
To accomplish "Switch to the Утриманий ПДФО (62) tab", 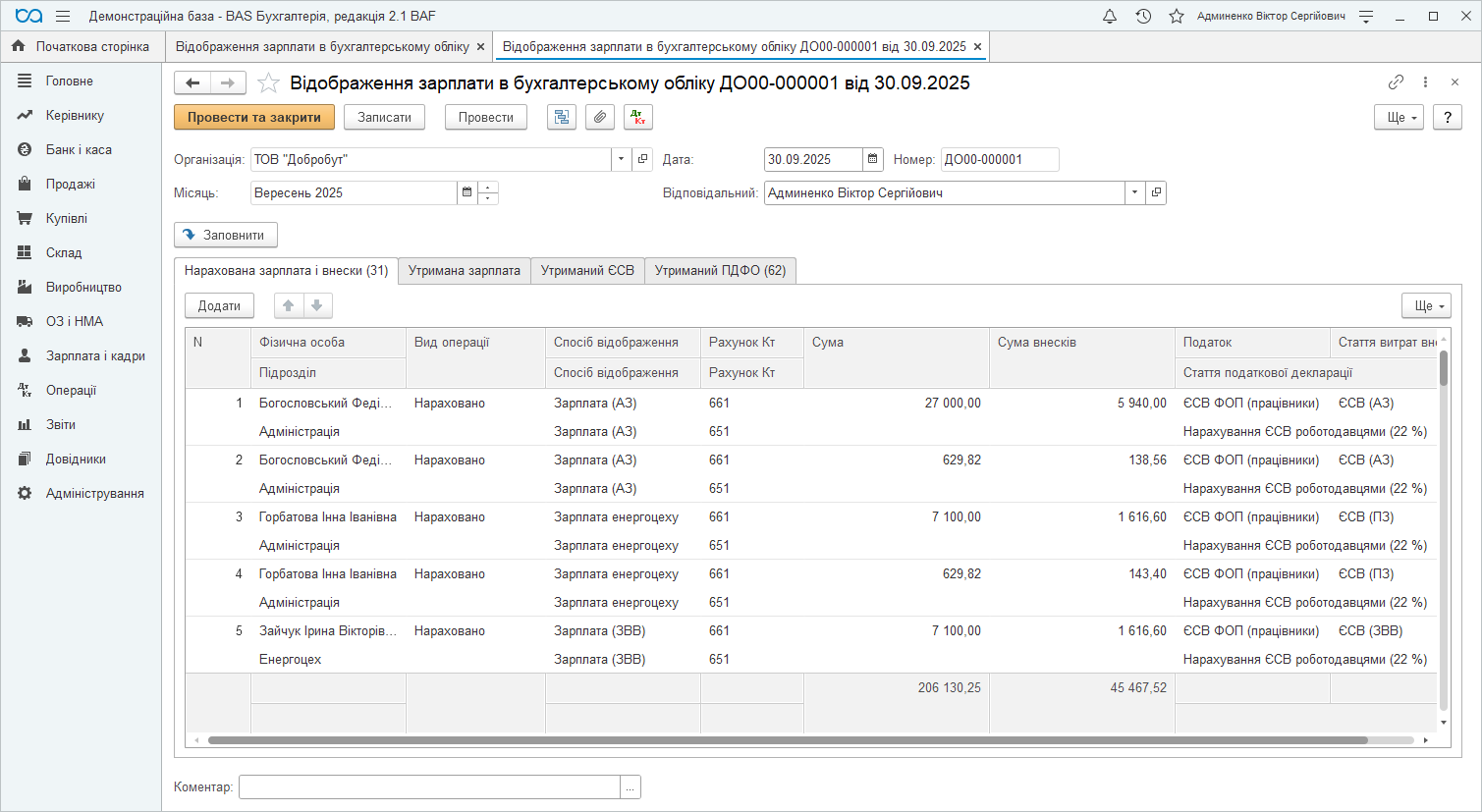I will point(720,270).
